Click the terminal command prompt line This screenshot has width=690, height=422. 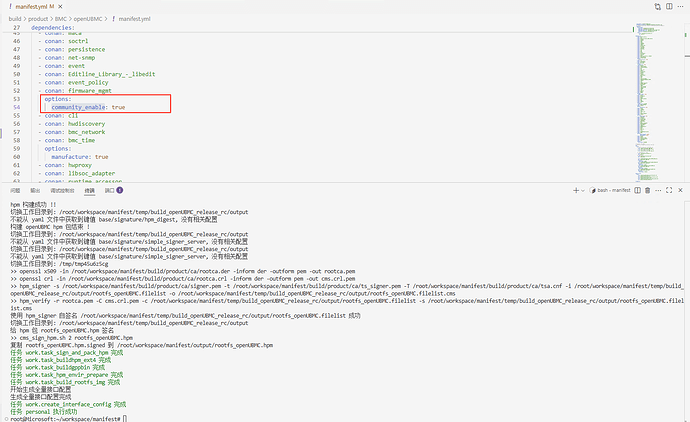(70, 417)
